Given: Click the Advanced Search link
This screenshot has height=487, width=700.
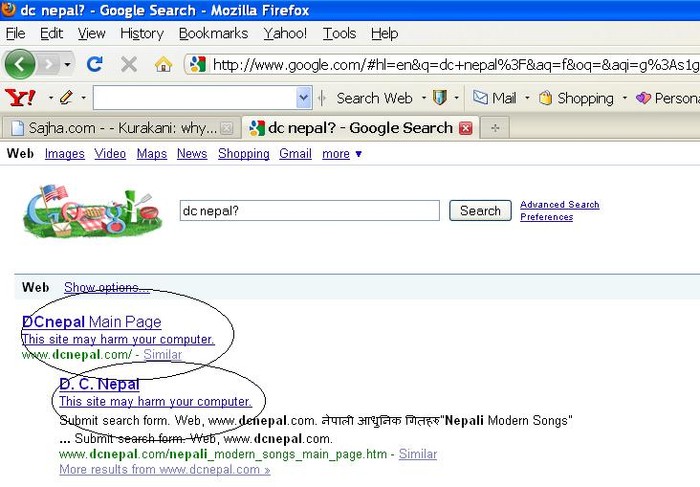Looking at the screenshot, I should (559, 205).
